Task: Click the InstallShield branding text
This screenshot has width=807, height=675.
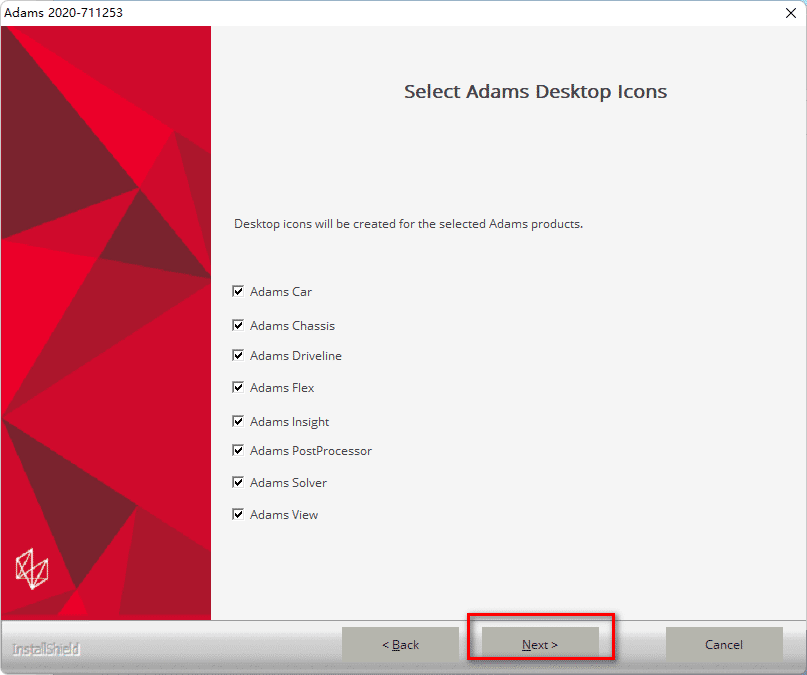Action: coord(45,649)
